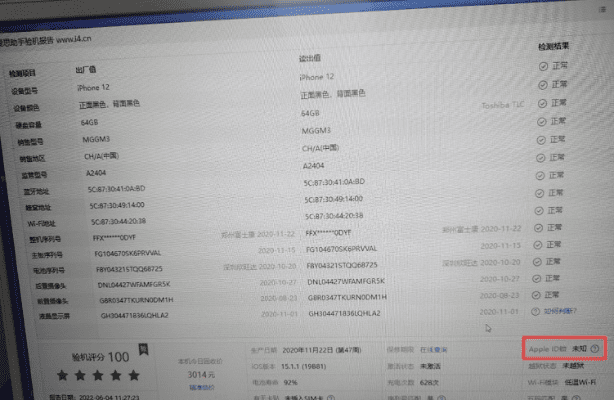Image resolution: width=614 pixels, height=400 pixels.
Task: Click the 92% battery life value
Action: click(x=291, y=383)
